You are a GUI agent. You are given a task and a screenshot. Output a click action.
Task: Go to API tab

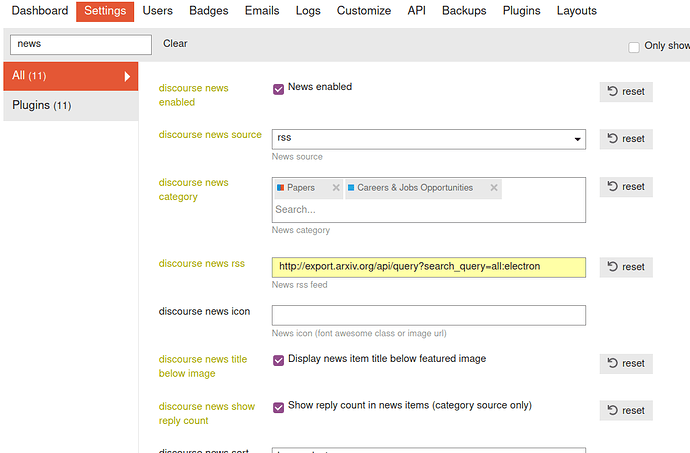[x=416, y=11]
